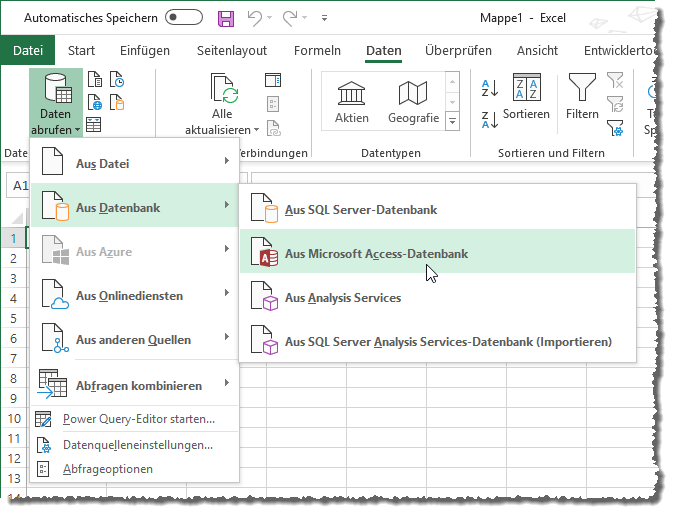Click the Filtern funnel icon
674x516 pixels.
tap(582, 86)
